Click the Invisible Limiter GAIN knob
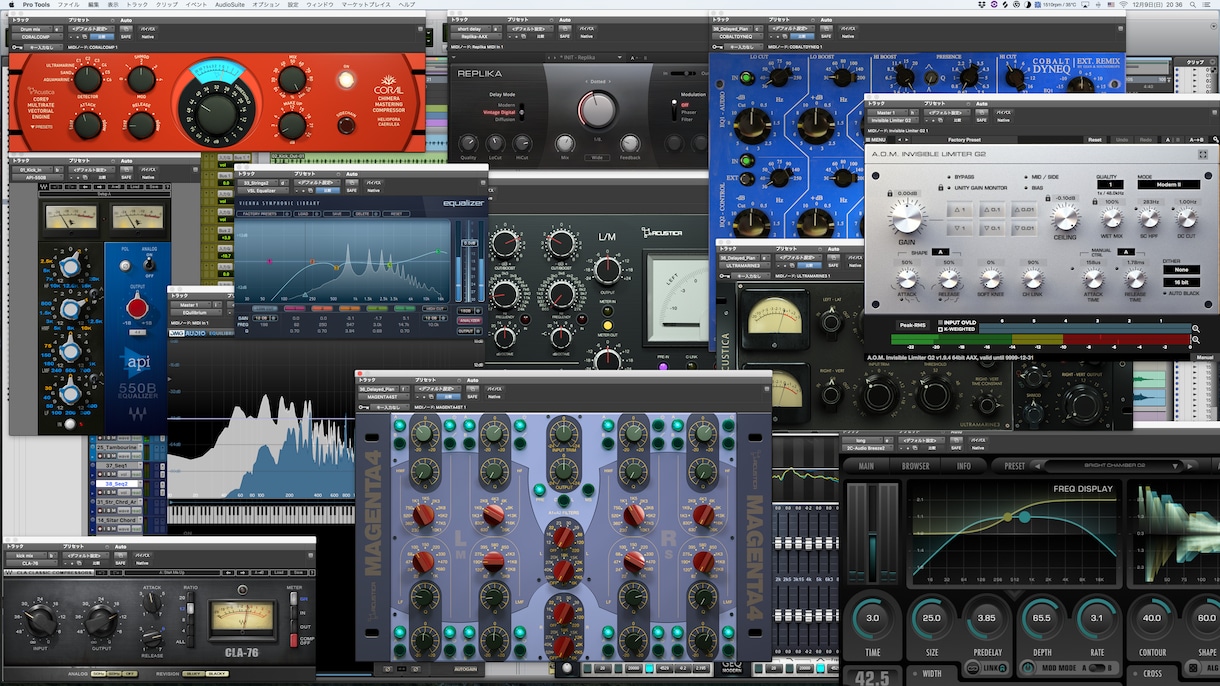Screen dimensions: 1220x686 point(907,216)
